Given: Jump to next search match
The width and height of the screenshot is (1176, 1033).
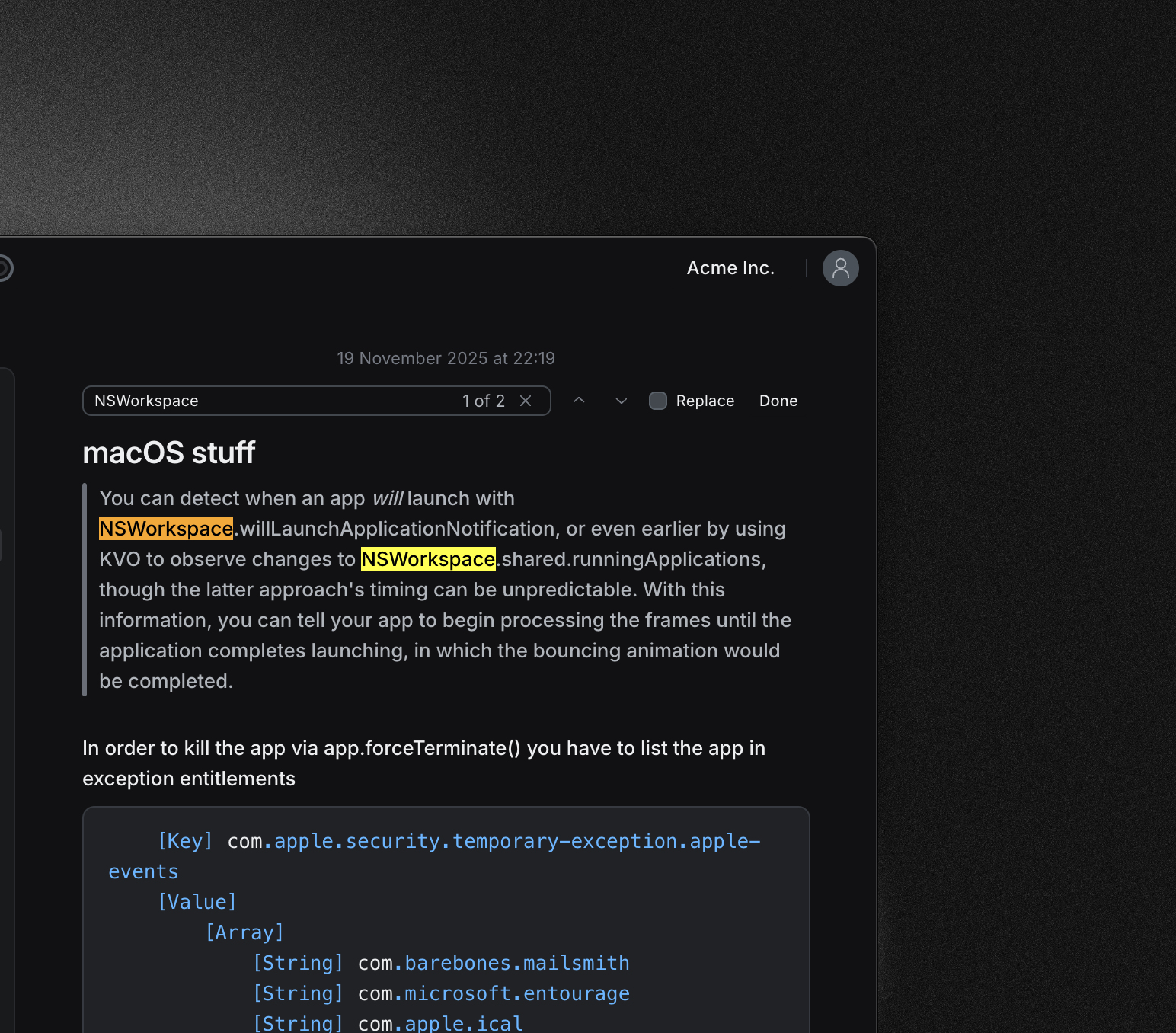Looking at the screenshot, I should pyautogui.click(x=622, y=401).
